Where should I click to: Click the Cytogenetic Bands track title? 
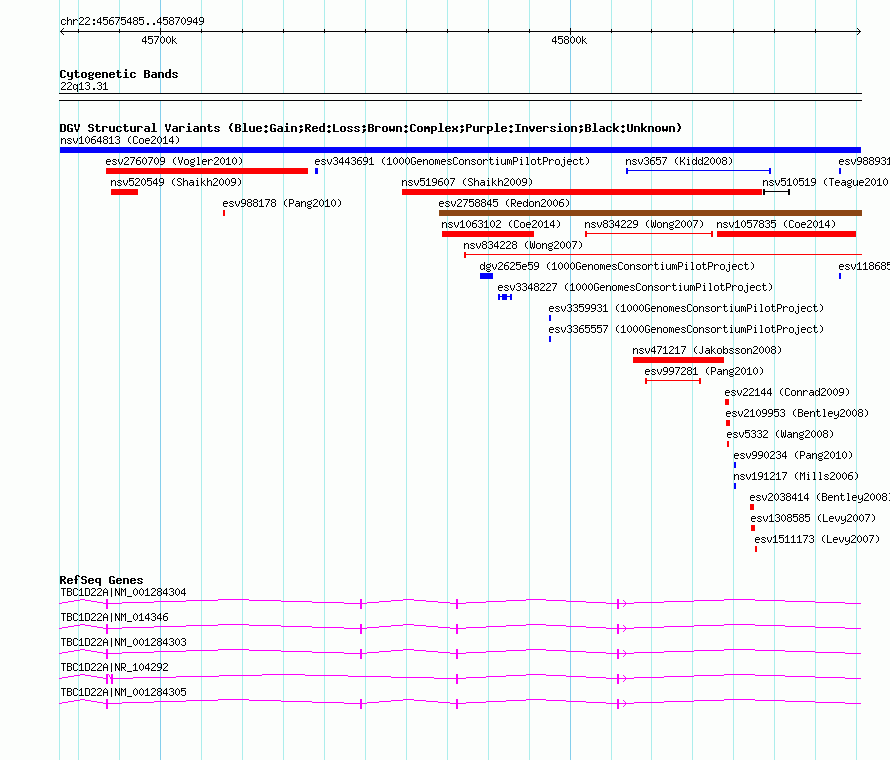pyautogui.click(x=119, y=74)
